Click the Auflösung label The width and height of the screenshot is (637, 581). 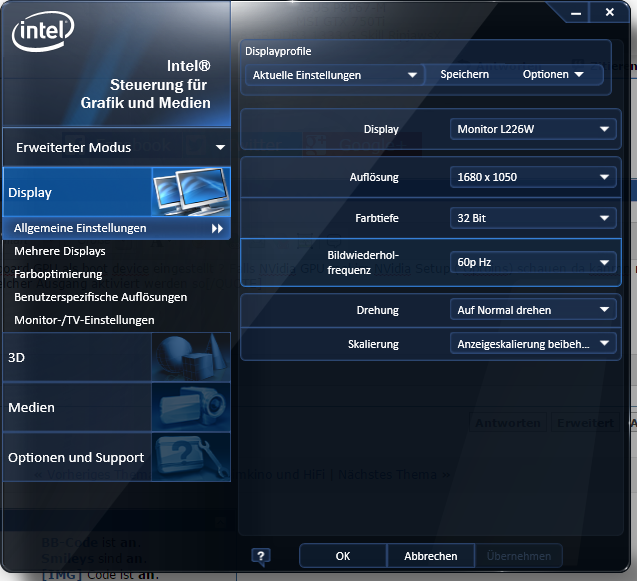click(x=374, y=177)
